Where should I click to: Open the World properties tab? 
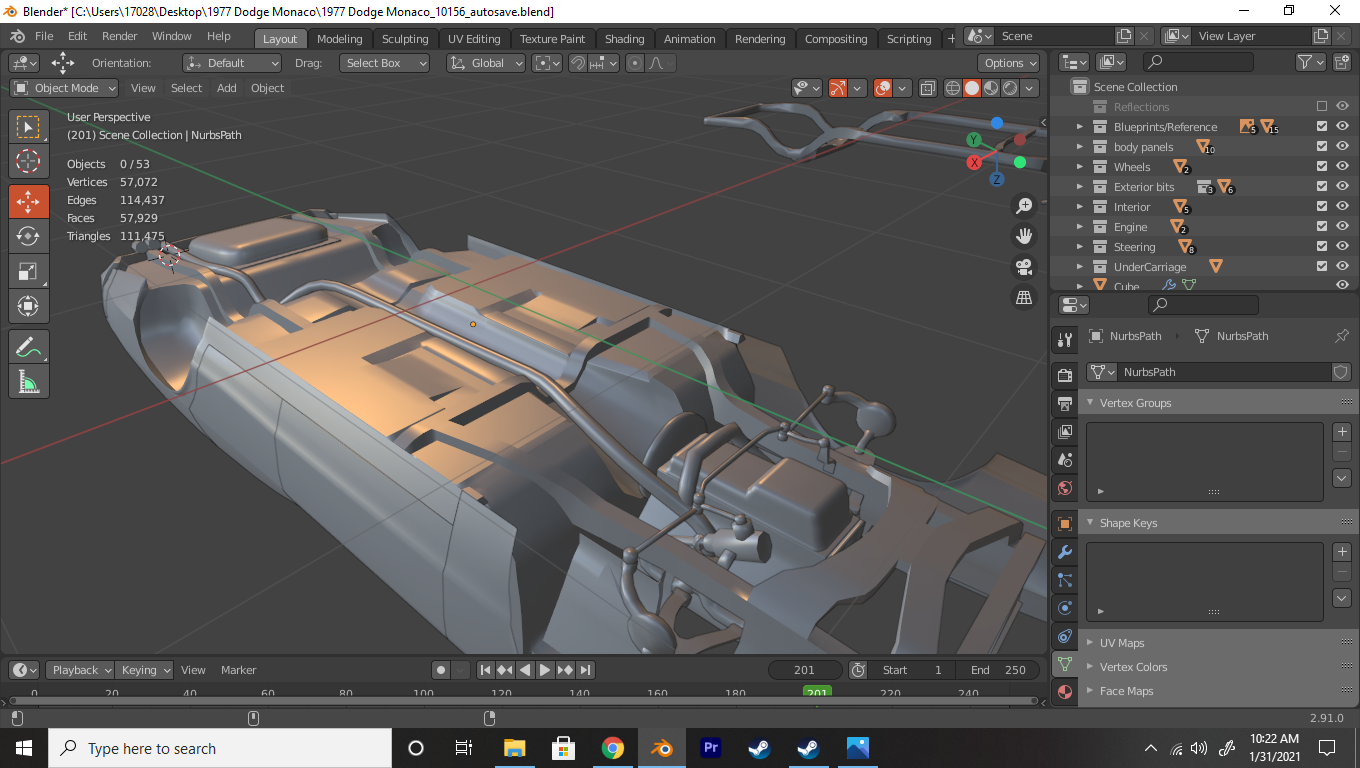tap(1065, 488)
